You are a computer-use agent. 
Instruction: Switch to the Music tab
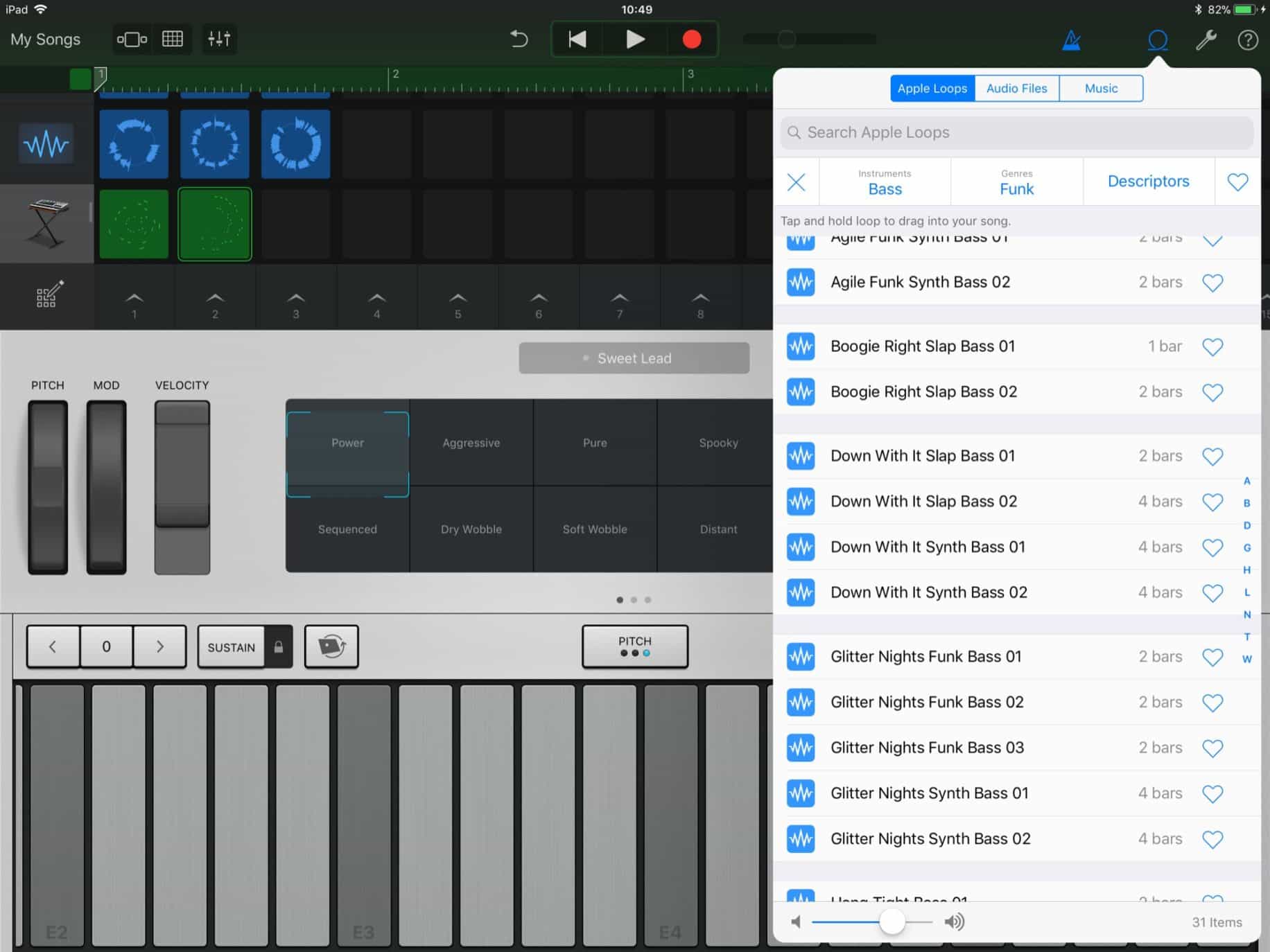click(1101, 88)
